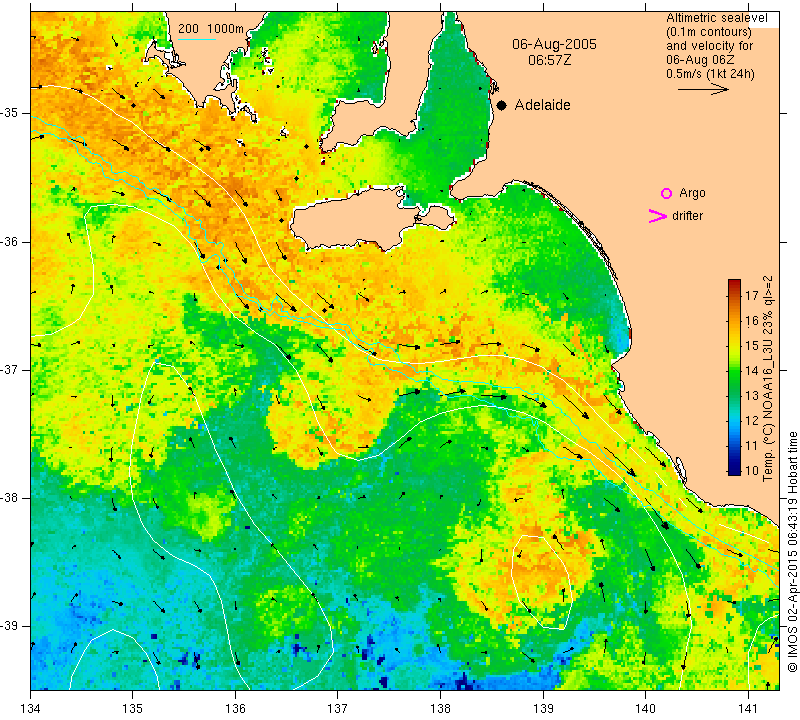The image size is (800, 720).
Task: Click the longitude label 138
Action: click(x=440, y=708)
